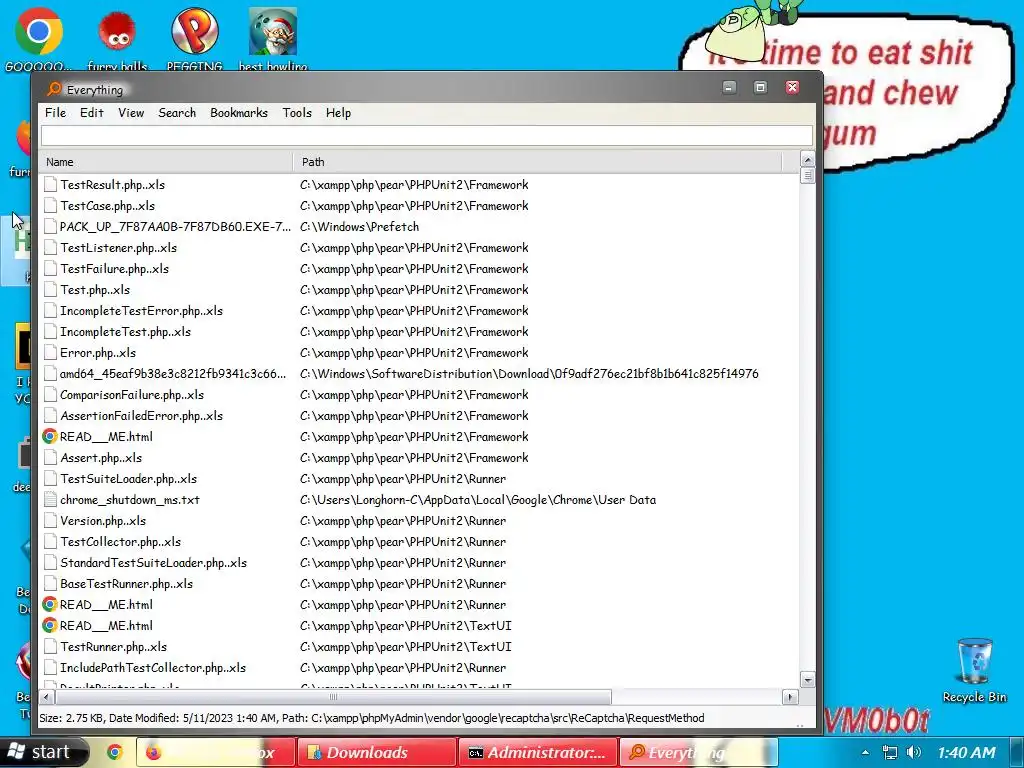Click SoftwareDistribution Download path cell
This screenshot has width=1024, height=768.
tap(529, 374)
